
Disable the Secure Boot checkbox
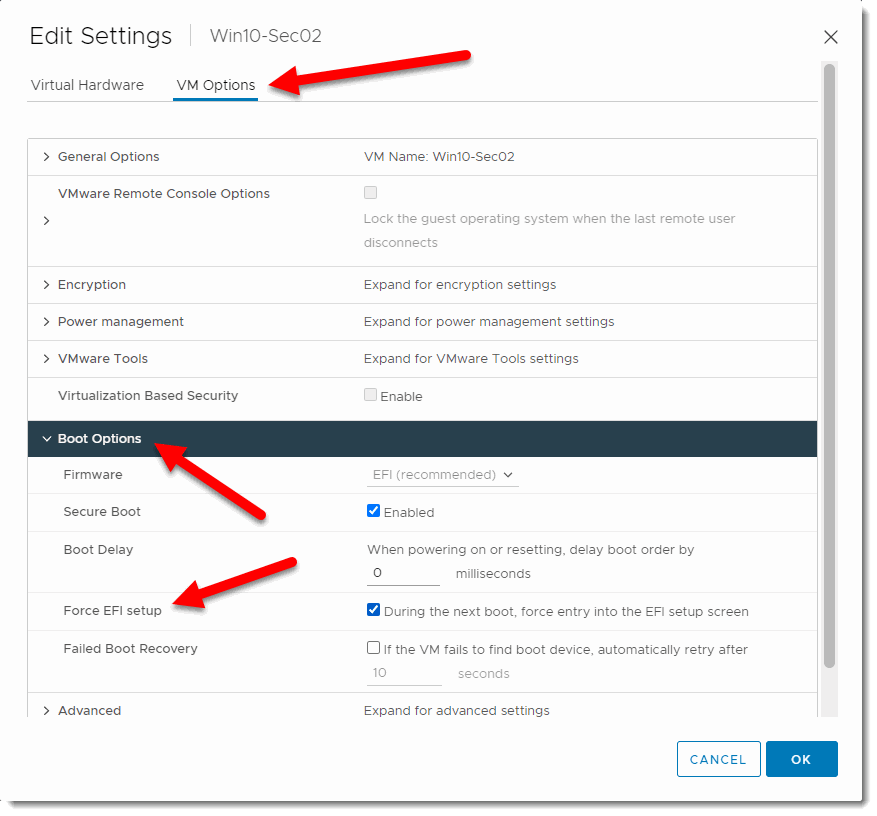373,510
